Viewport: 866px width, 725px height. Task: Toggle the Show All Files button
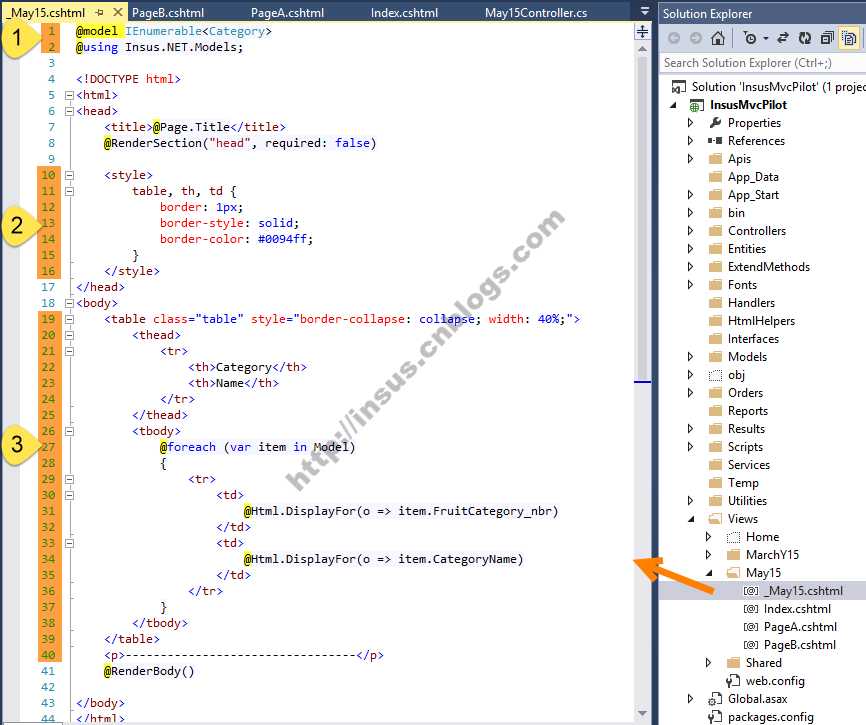point(849,38)
